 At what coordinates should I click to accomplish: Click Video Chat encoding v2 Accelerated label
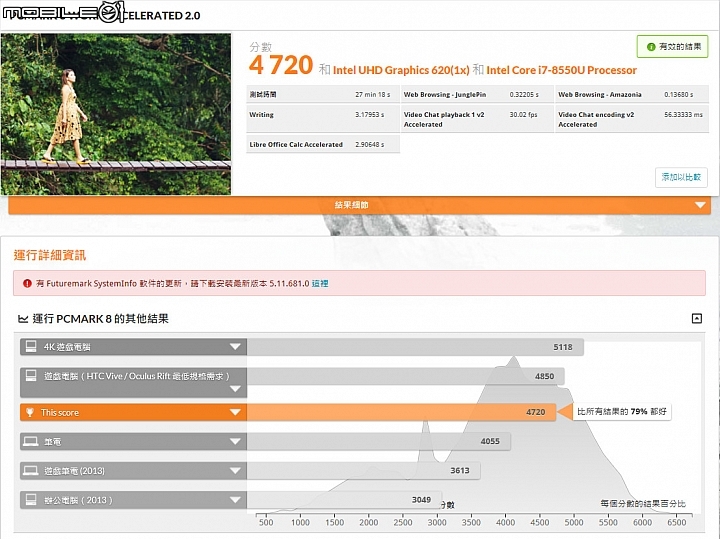(596, 119)
